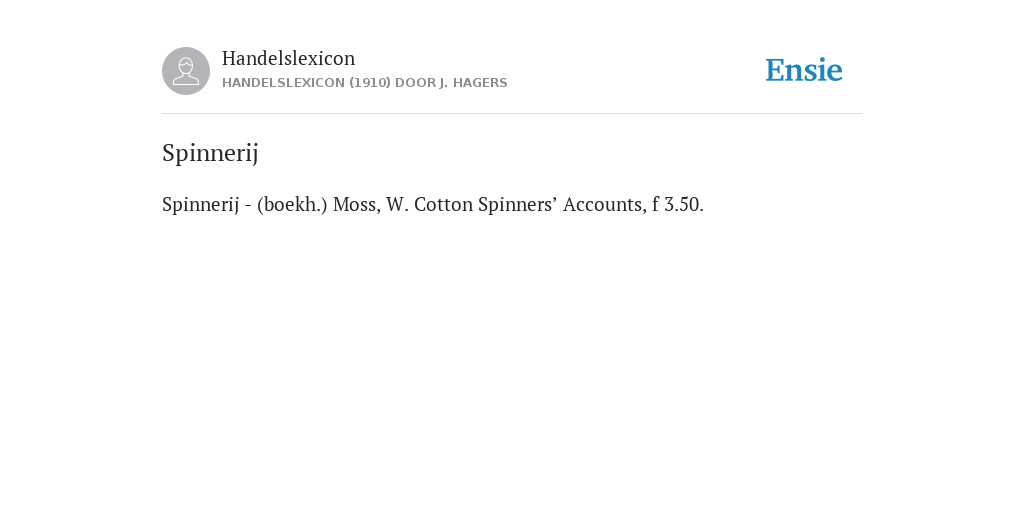Viewport: 1024px width, 512px height.
Task: Click the first word Spinnerij of the paragraph
Action: point(200,204)
